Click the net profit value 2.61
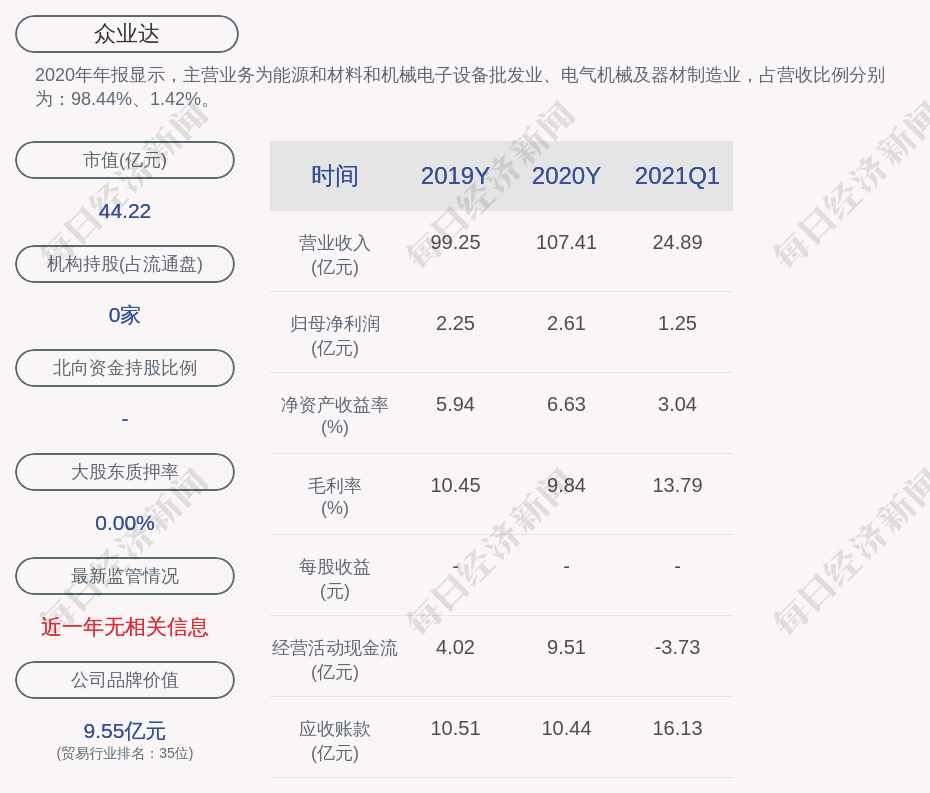Image resolution: width=930 pixels, height=793 pixels. coord(566,323)
